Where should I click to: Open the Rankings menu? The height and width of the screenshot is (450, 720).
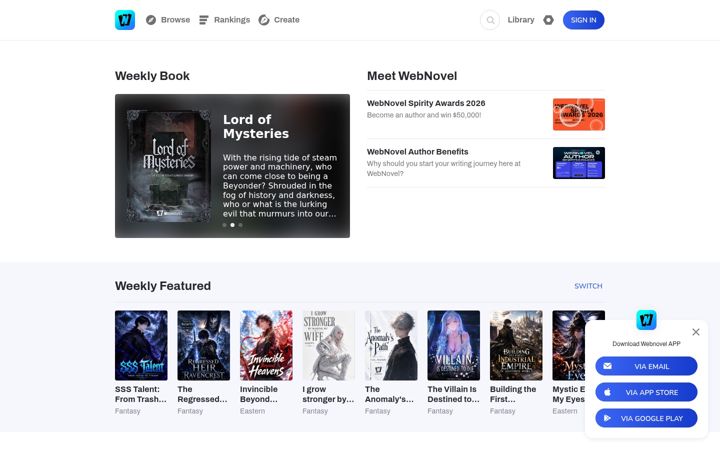coord(225,20)
